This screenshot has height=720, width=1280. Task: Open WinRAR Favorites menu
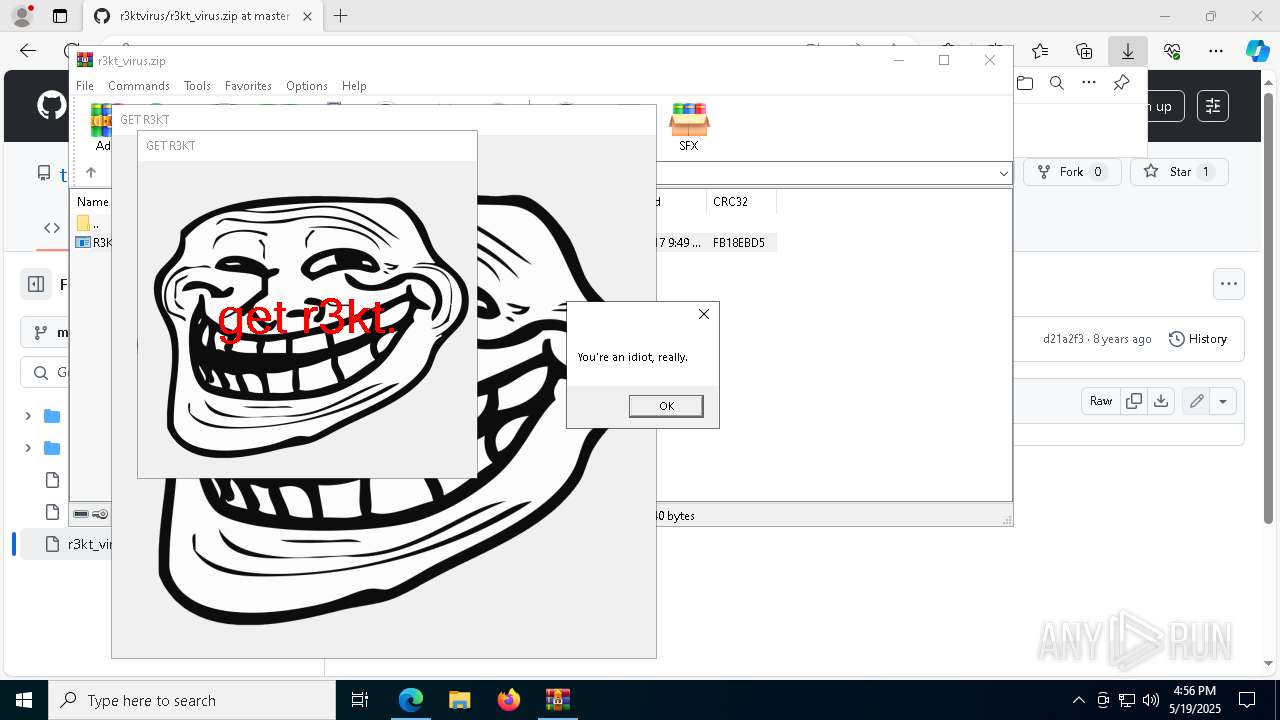(x=248, y=86)
